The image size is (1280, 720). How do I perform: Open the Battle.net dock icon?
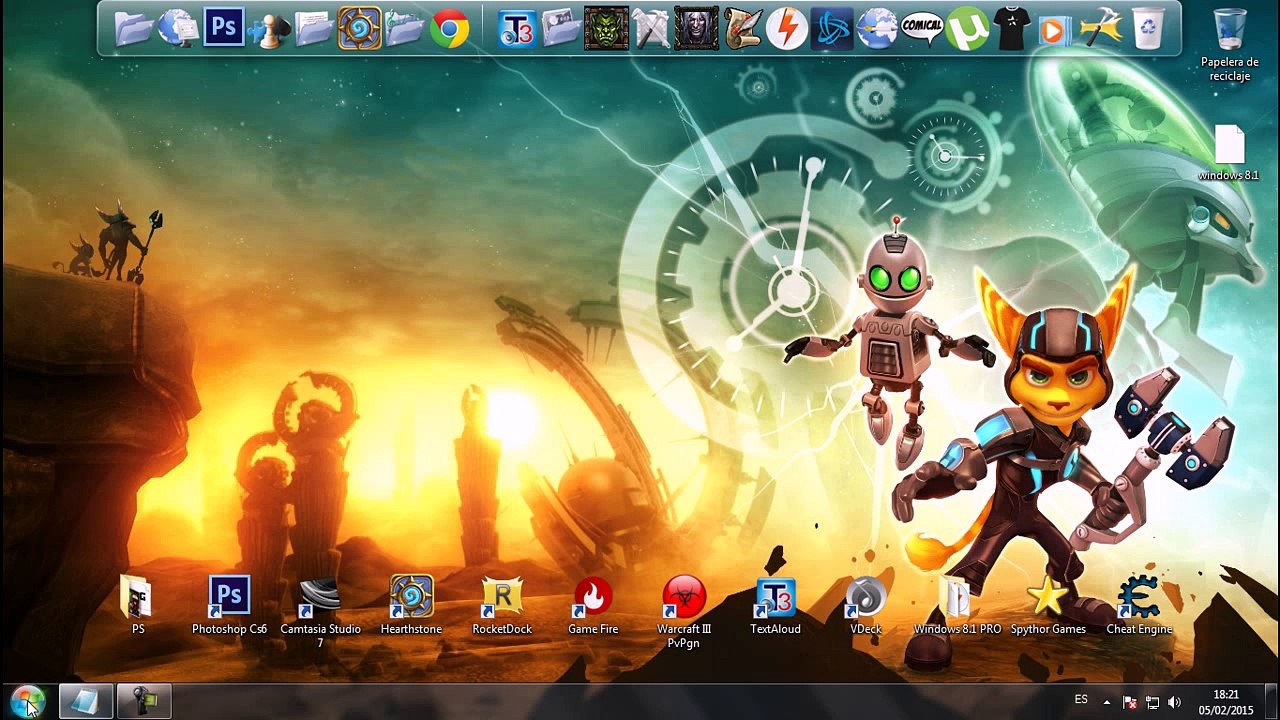coord(831,28)
